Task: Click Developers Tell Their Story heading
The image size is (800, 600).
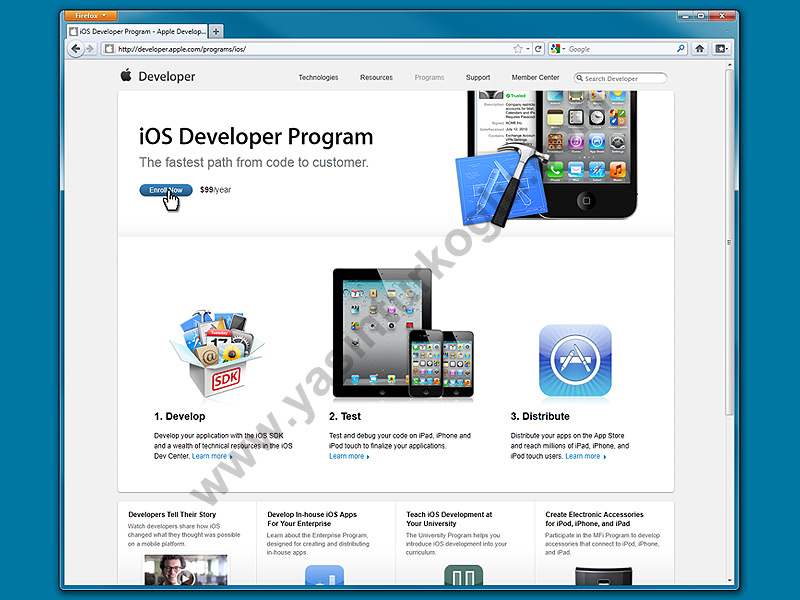Action: (172, 514)
